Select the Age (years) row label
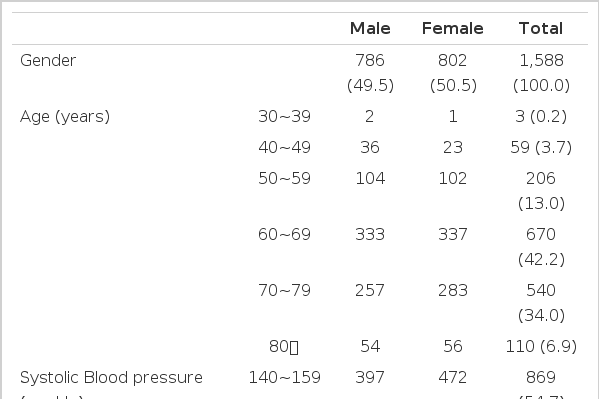Screen dimensions: 599x399 tap(65, 117)
